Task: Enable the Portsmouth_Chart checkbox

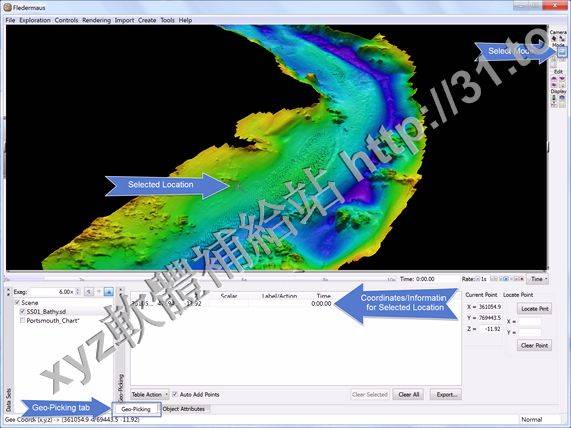Action: coord(23,321)
